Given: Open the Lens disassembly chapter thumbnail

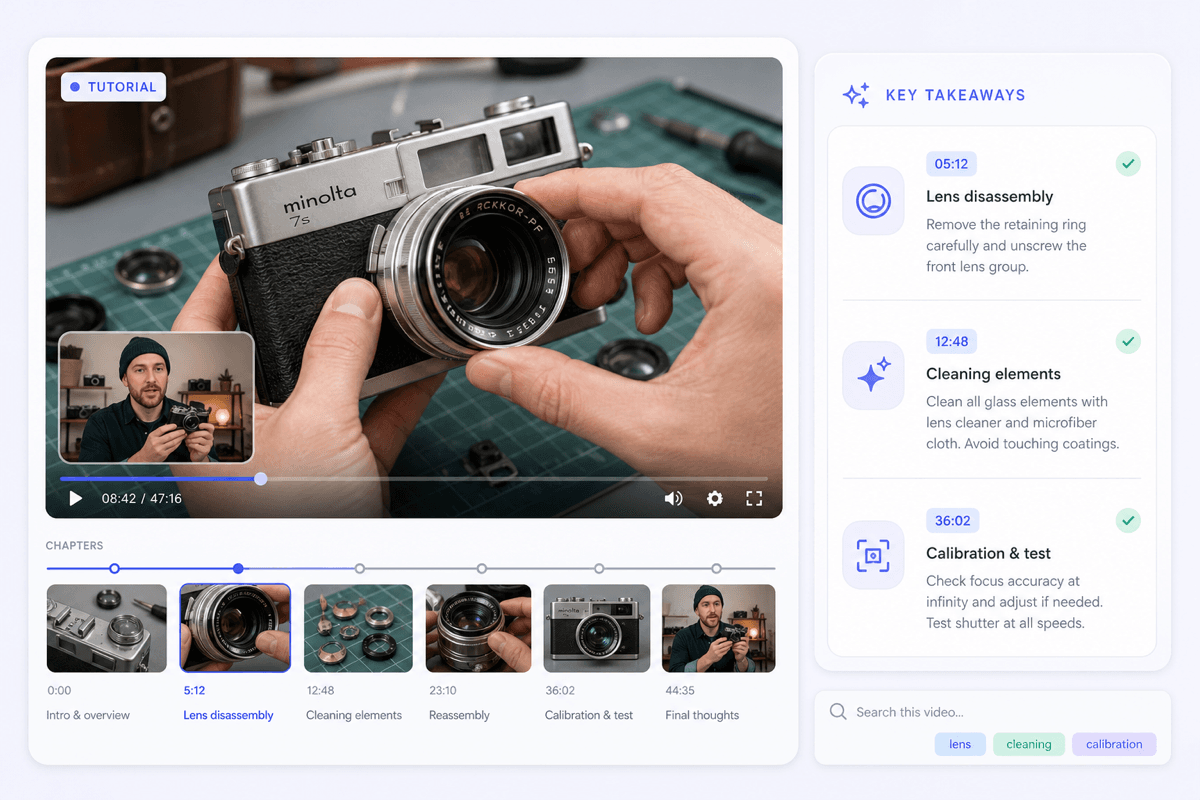Looking at the screenshot, I should pos(235,628).
